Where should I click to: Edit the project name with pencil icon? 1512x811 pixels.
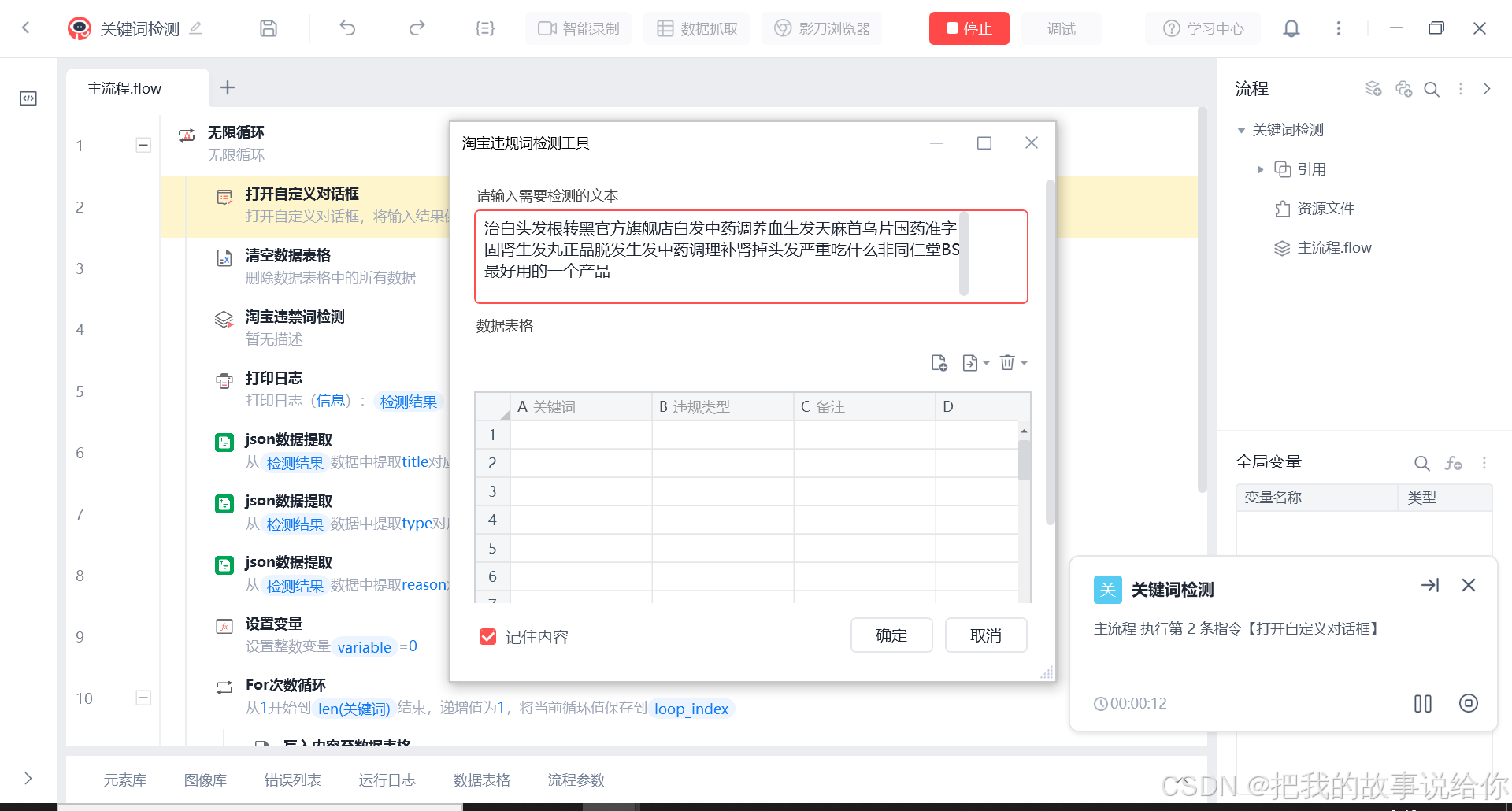coord(196,28)
